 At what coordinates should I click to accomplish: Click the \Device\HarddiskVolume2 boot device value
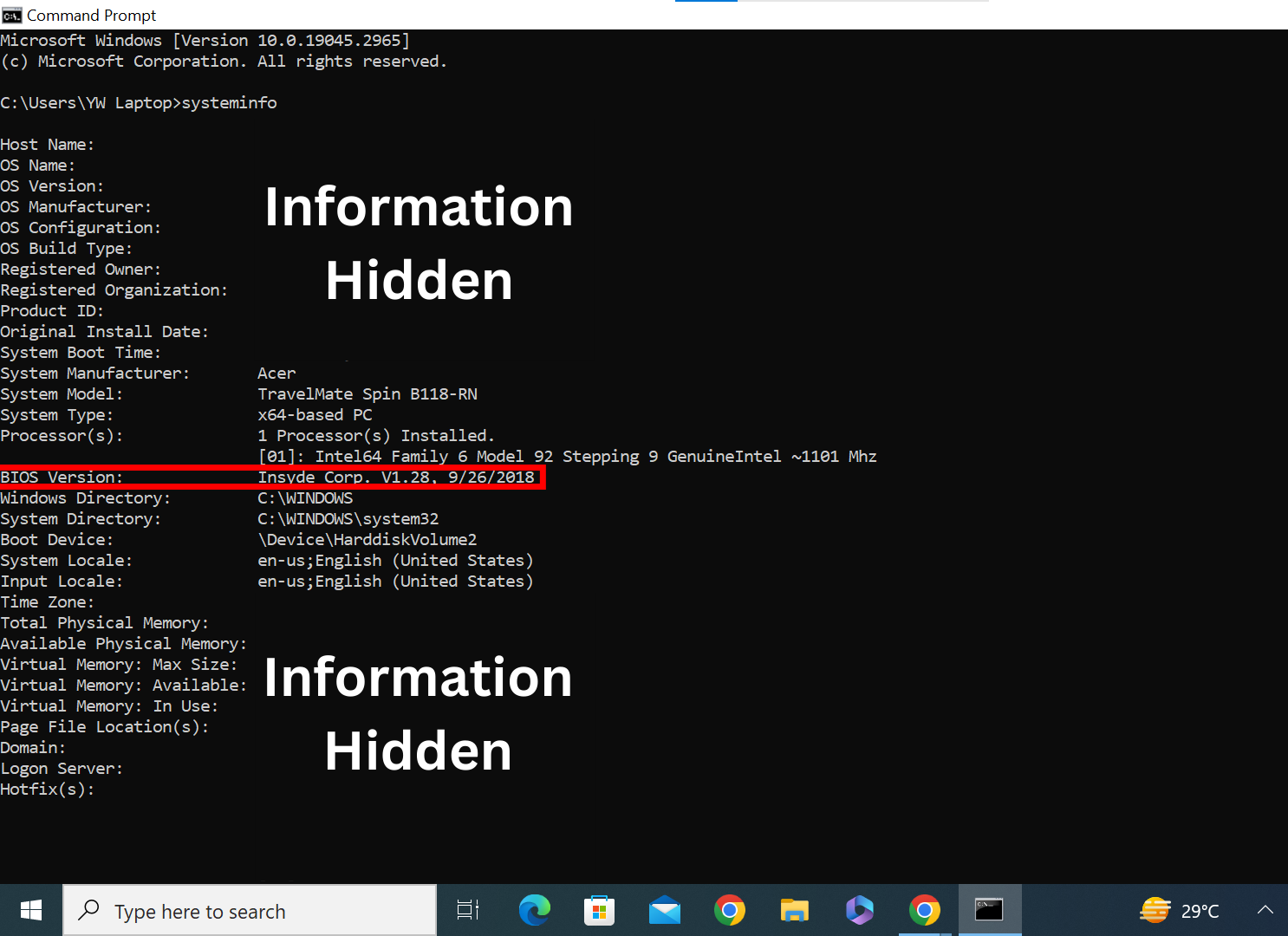pos(368,540)
